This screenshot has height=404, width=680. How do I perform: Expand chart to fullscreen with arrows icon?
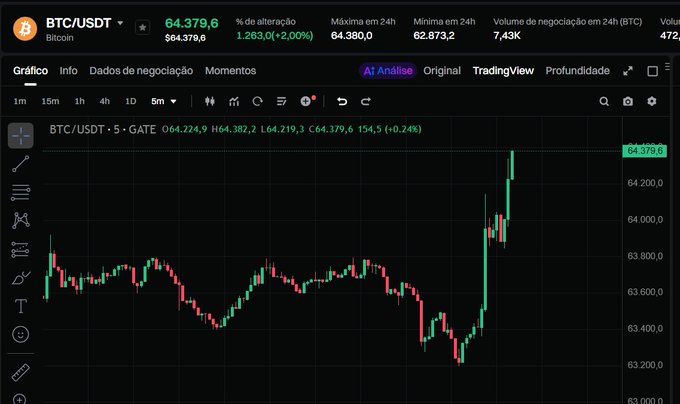628,71
